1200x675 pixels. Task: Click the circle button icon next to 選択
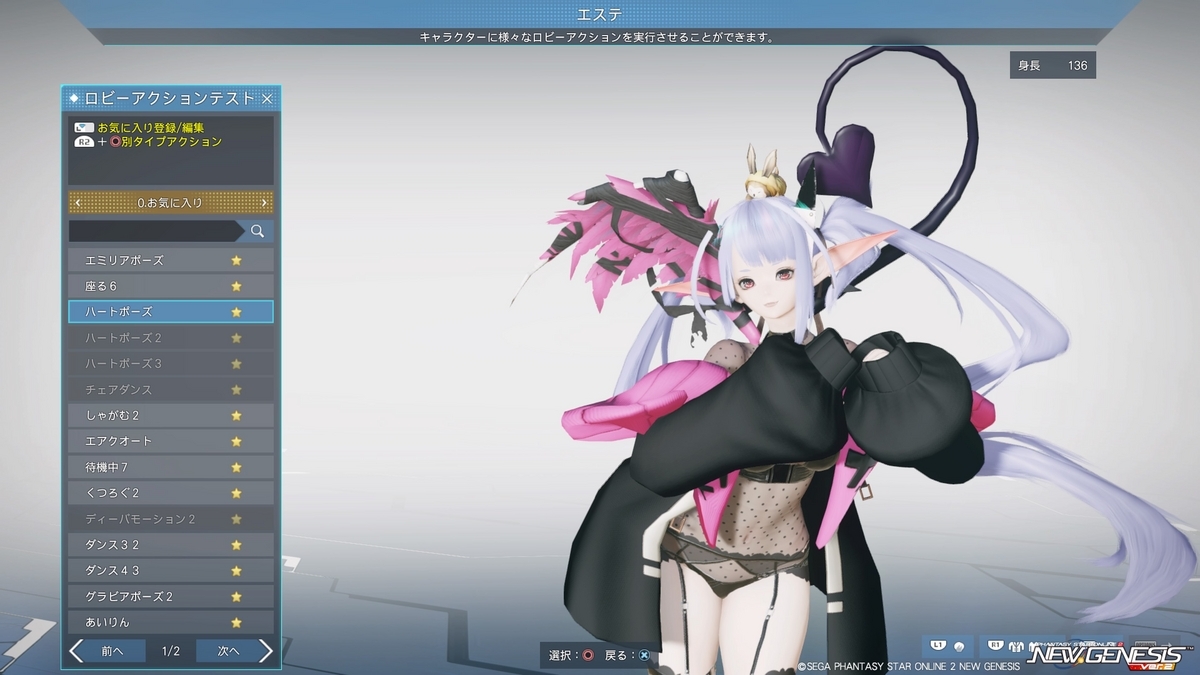588,656
